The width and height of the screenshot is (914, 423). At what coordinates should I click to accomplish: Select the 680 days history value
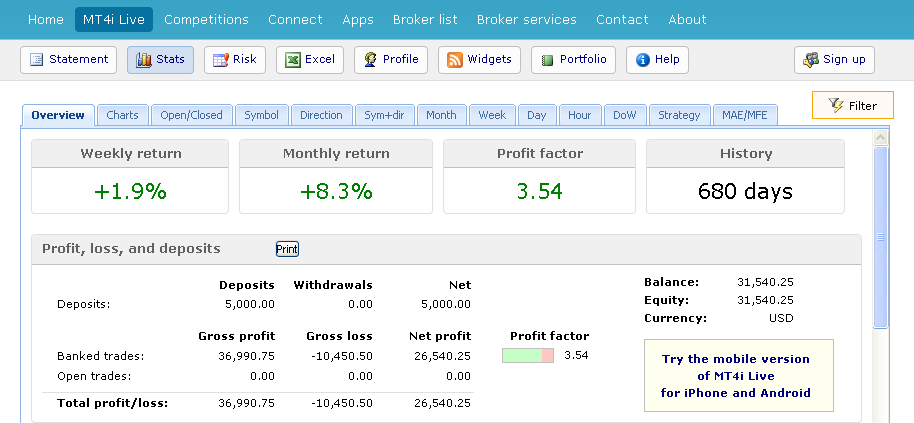pyautogui.click(x=745, y=191)
